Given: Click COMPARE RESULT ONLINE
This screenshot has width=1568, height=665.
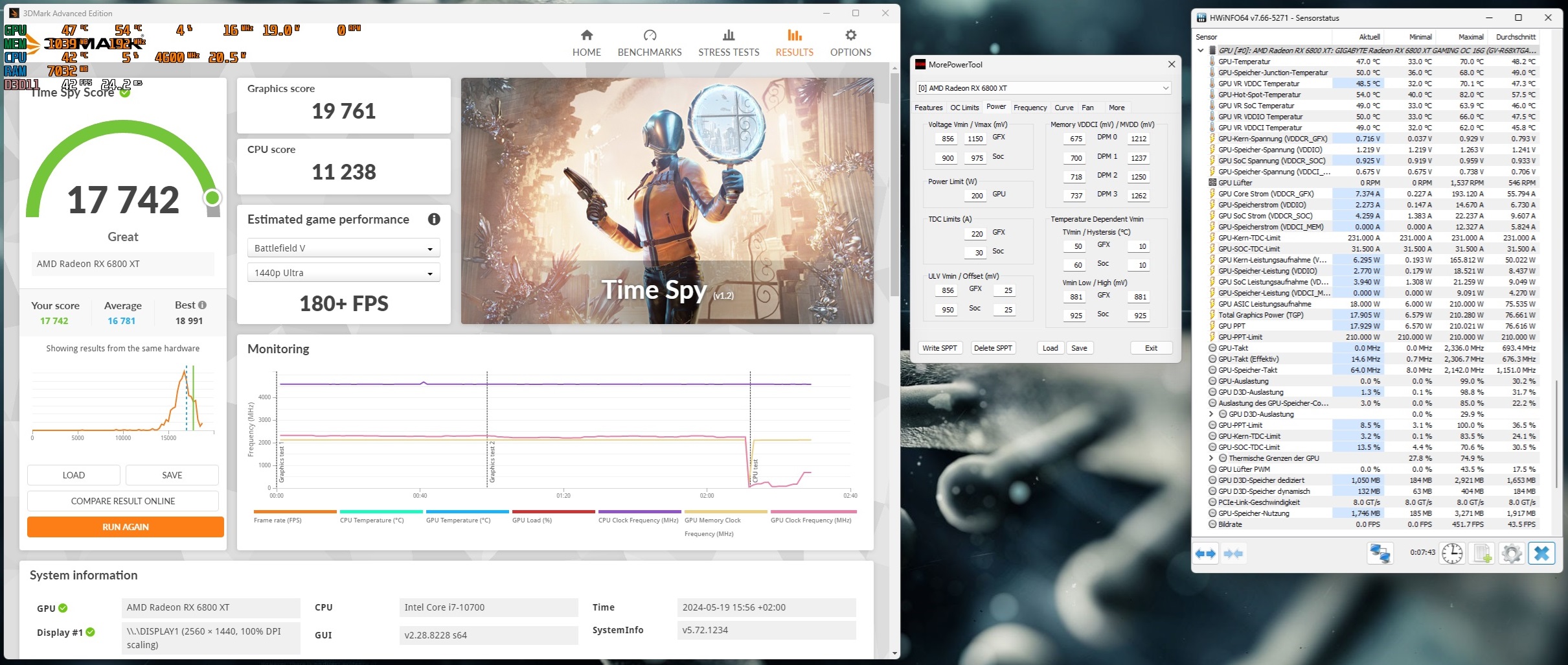Looking at the screenshot, I should (x=123, y=500).
